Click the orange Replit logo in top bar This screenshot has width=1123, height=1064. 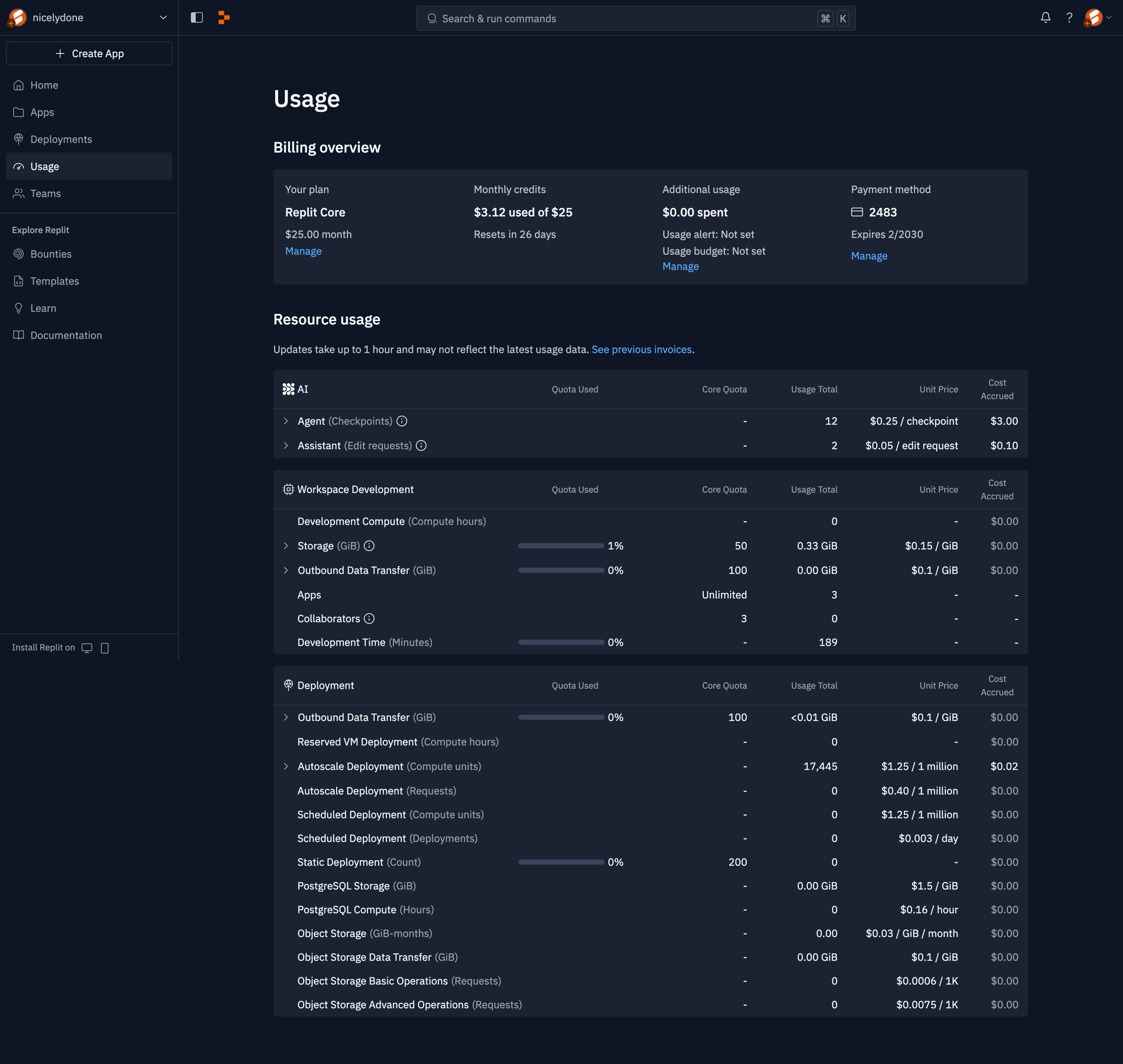[x=224, y=18]
